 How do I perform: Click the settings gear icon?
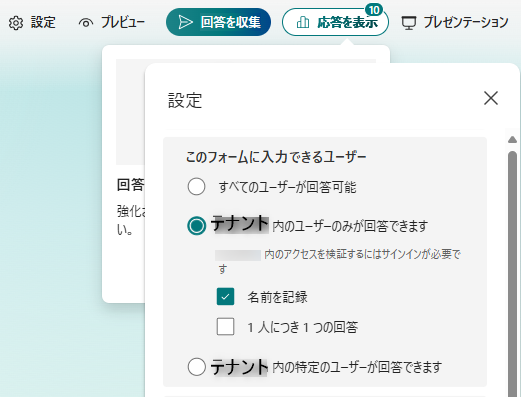point(16,23)
